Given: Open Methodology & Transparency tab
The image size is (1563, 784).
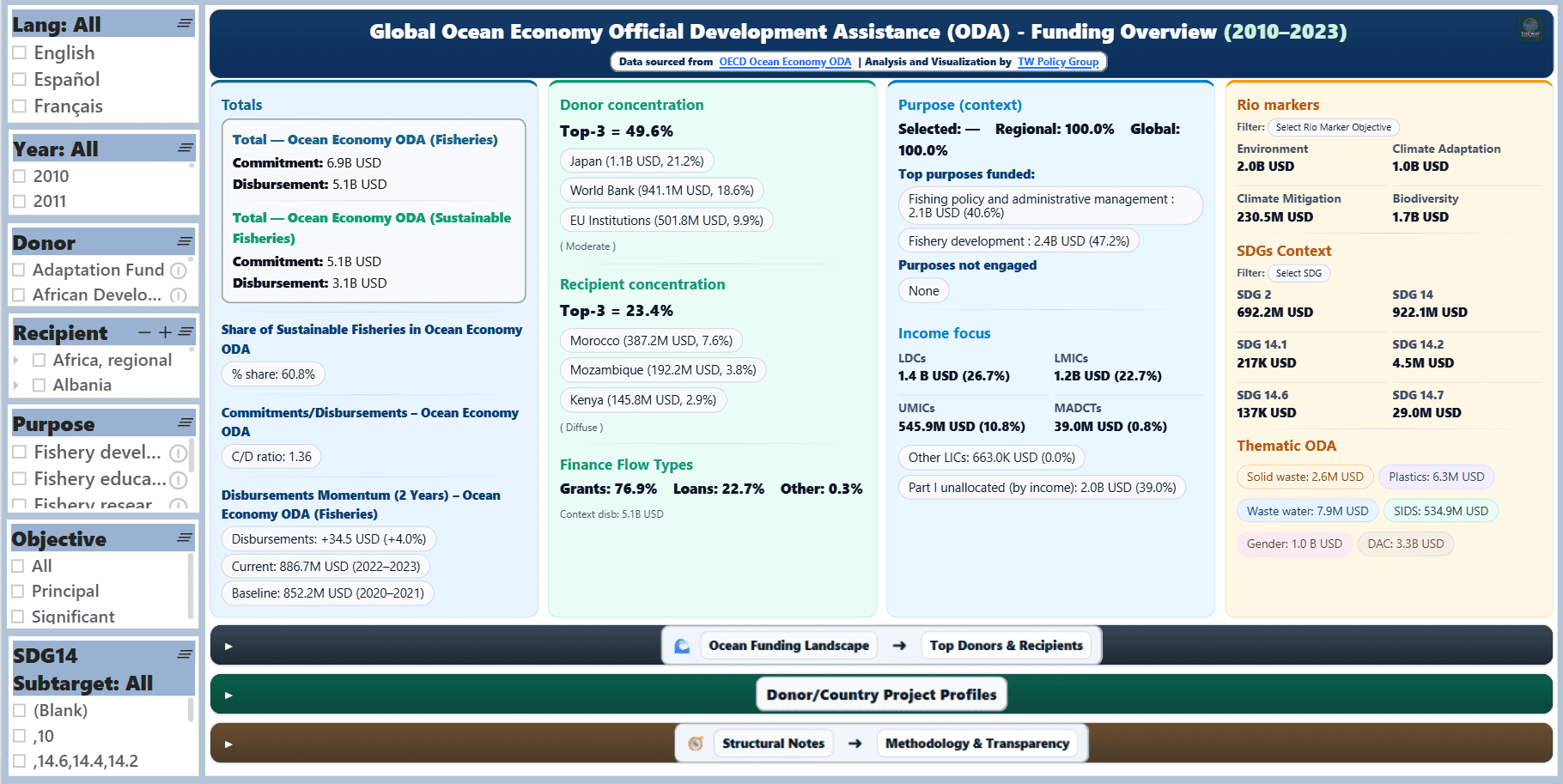Looking at the screenshot, I should click(x=977, y=744).
